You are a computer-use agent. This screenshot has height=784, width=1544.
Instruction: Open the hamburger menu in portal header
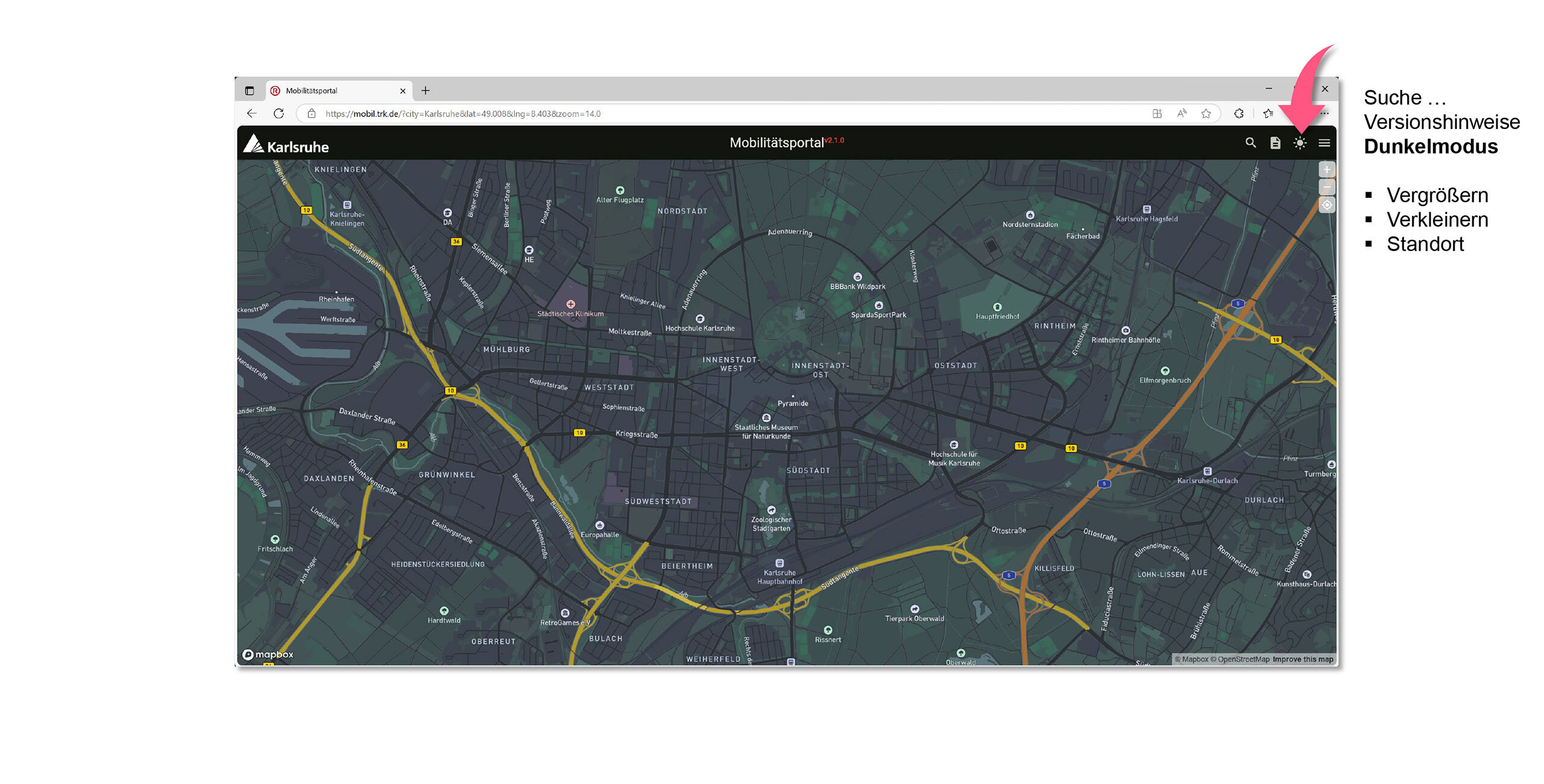click(x=1324, y=143)
